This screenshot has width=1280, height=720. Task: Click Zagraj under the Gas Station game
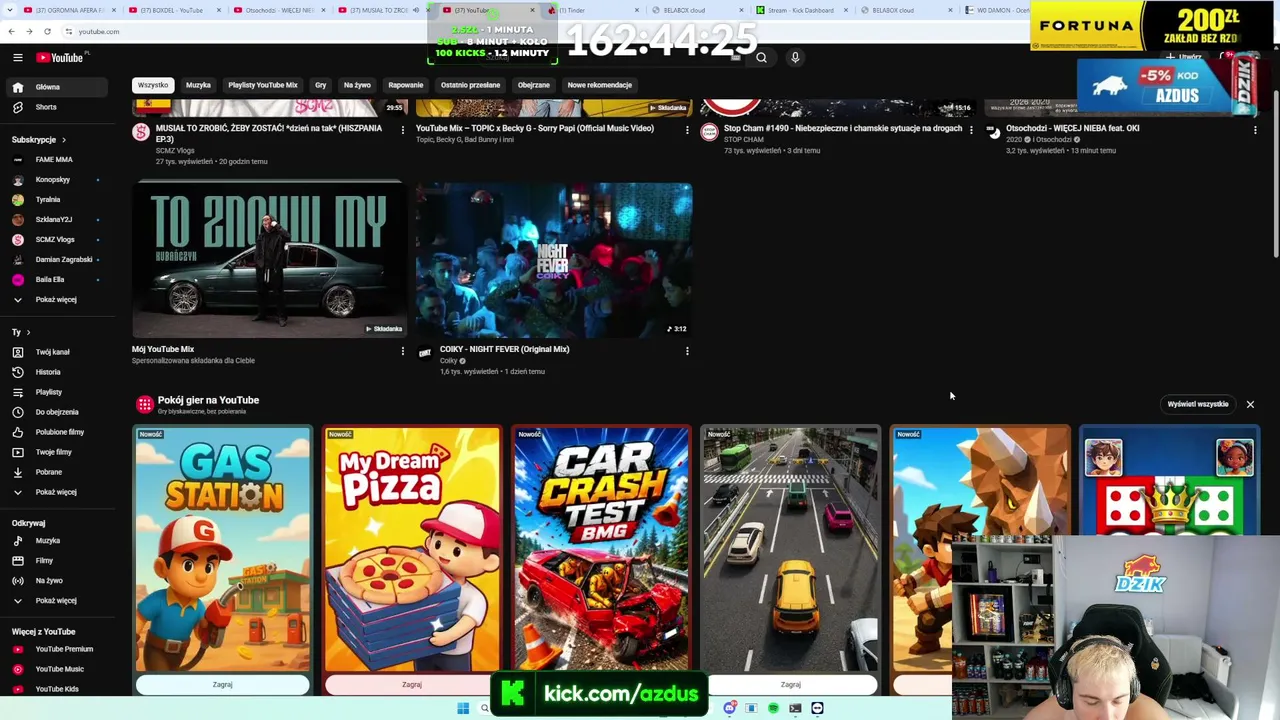coord(222,685)
